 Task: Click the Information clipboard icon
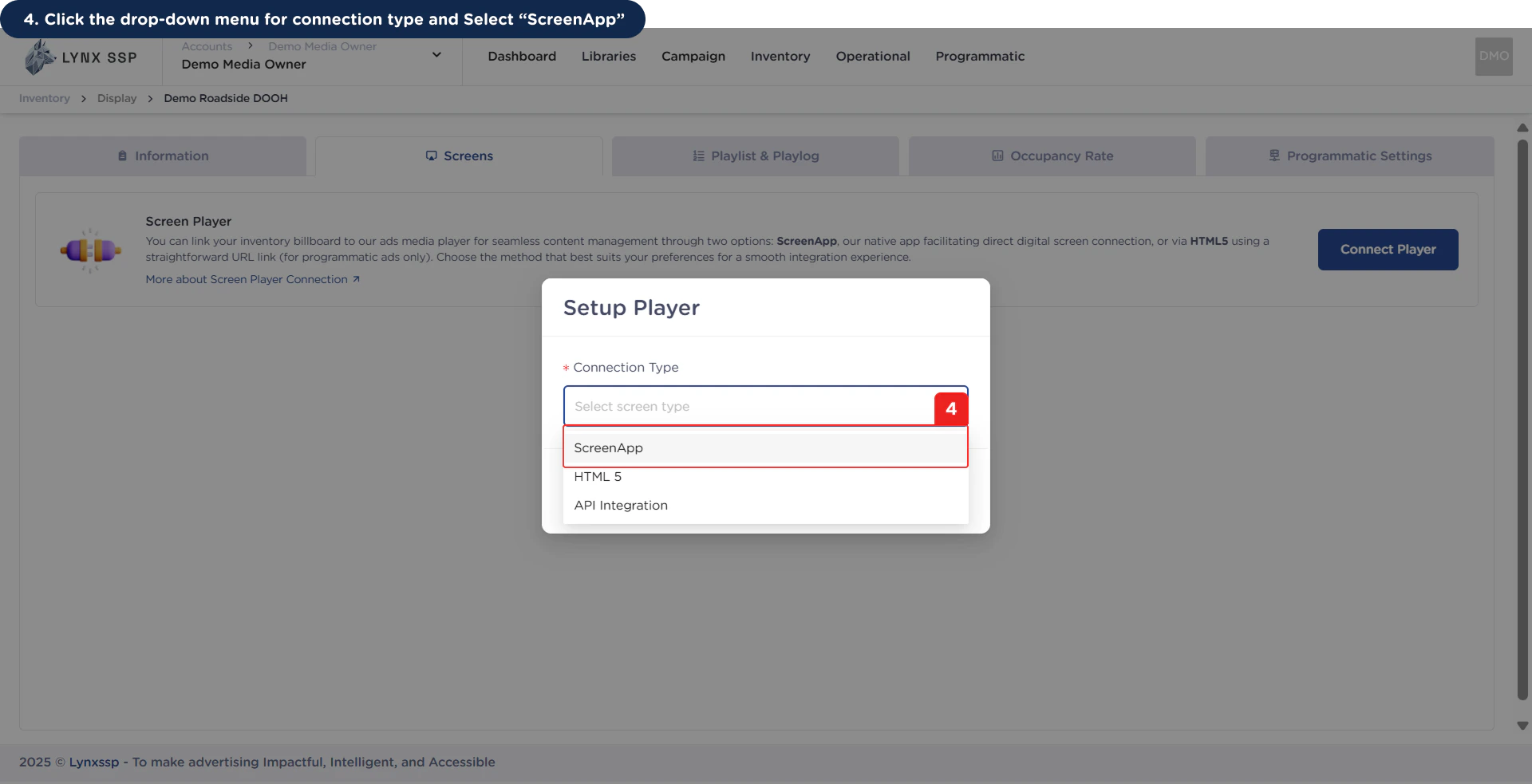point(121,156)
